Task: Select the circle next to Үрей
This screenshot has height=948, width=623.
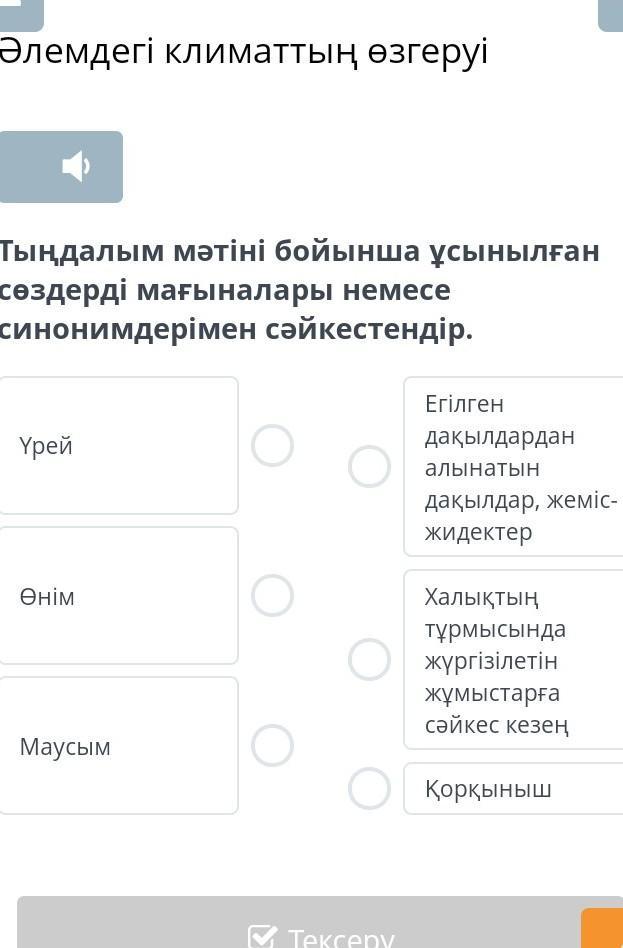Action: pos(272,446)
